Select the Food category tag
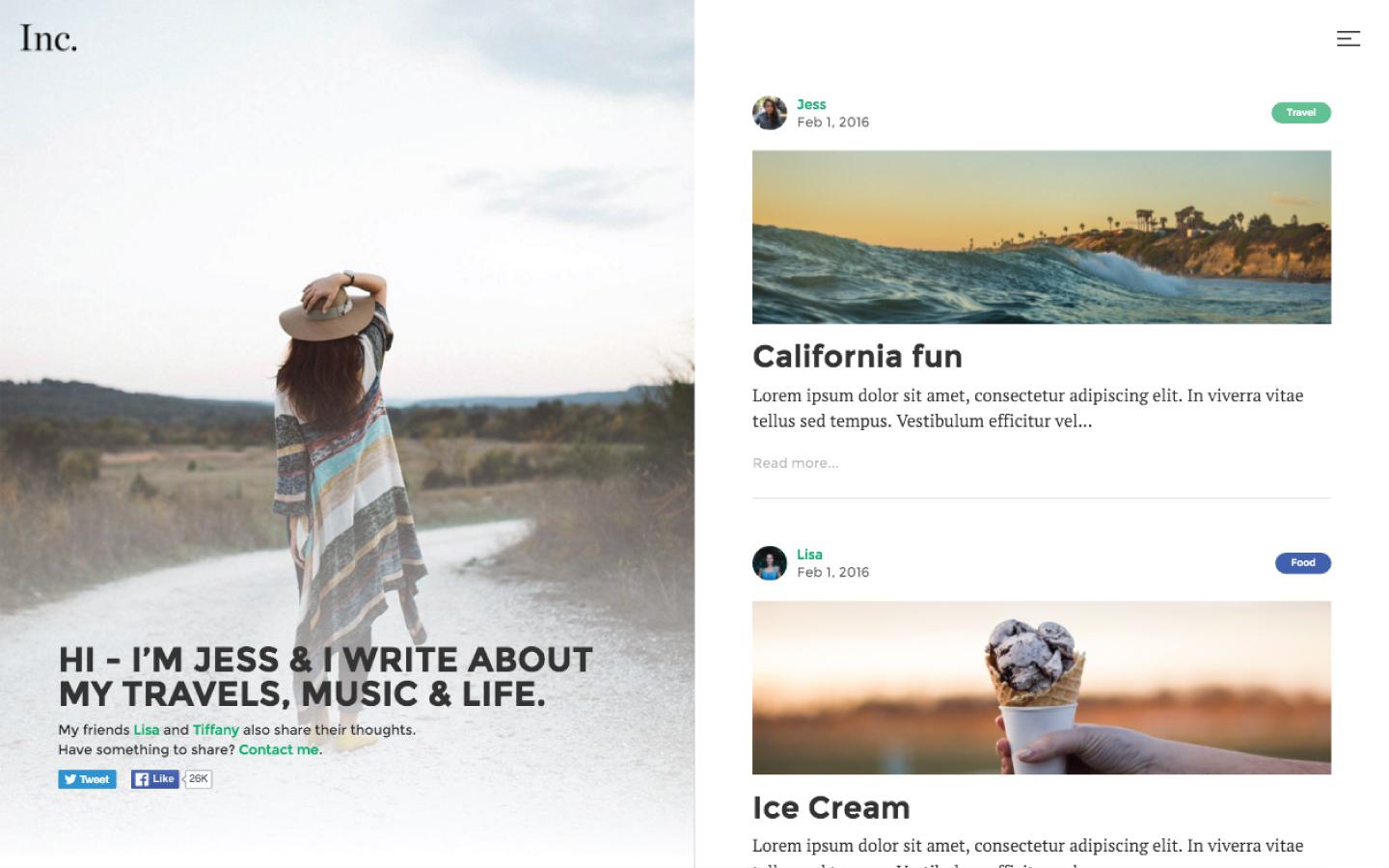1389x868 pixels. pyautogui.click(x=1302, y=563)
